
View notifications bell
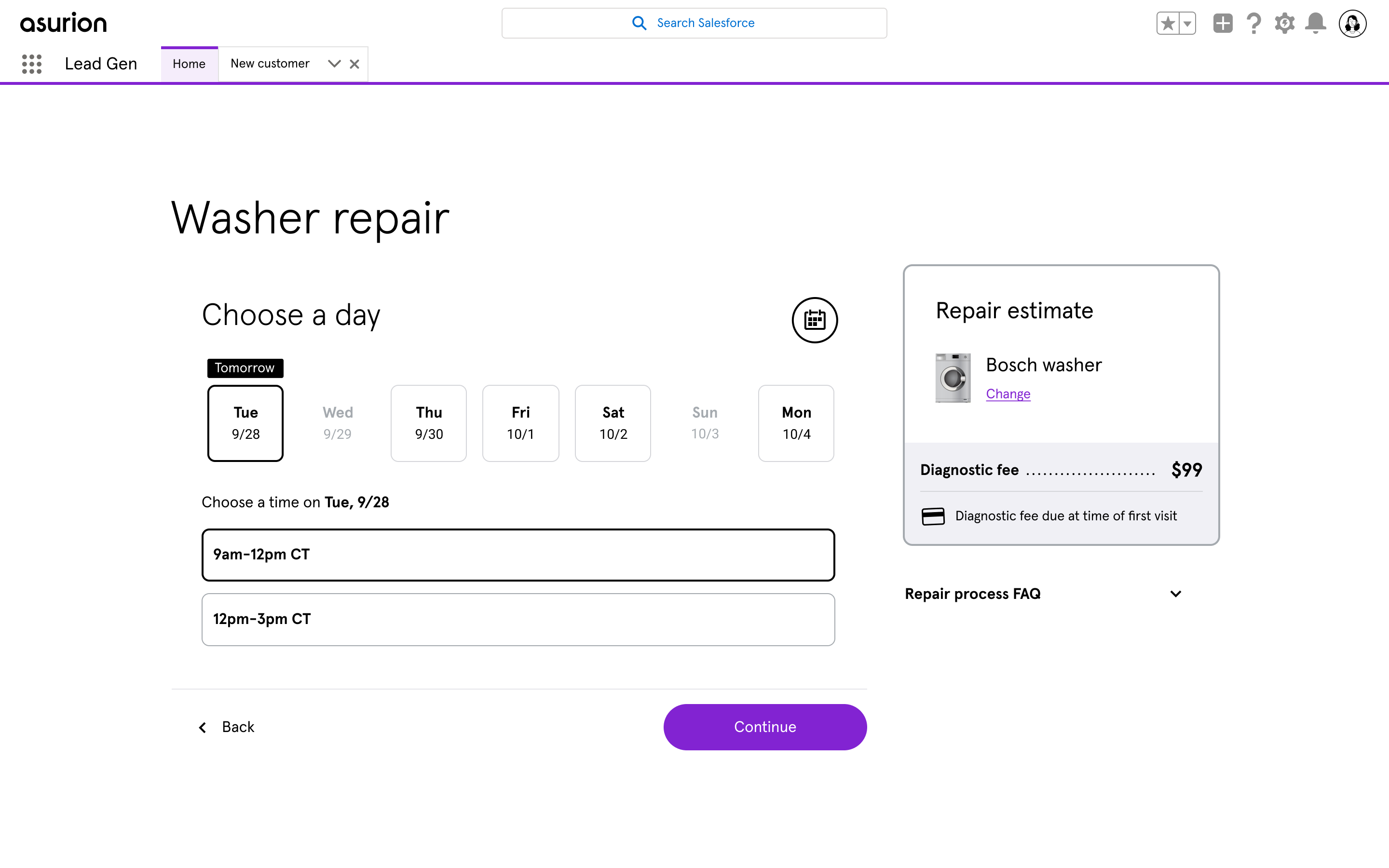pyautogui.click(x=1316, y=24)
